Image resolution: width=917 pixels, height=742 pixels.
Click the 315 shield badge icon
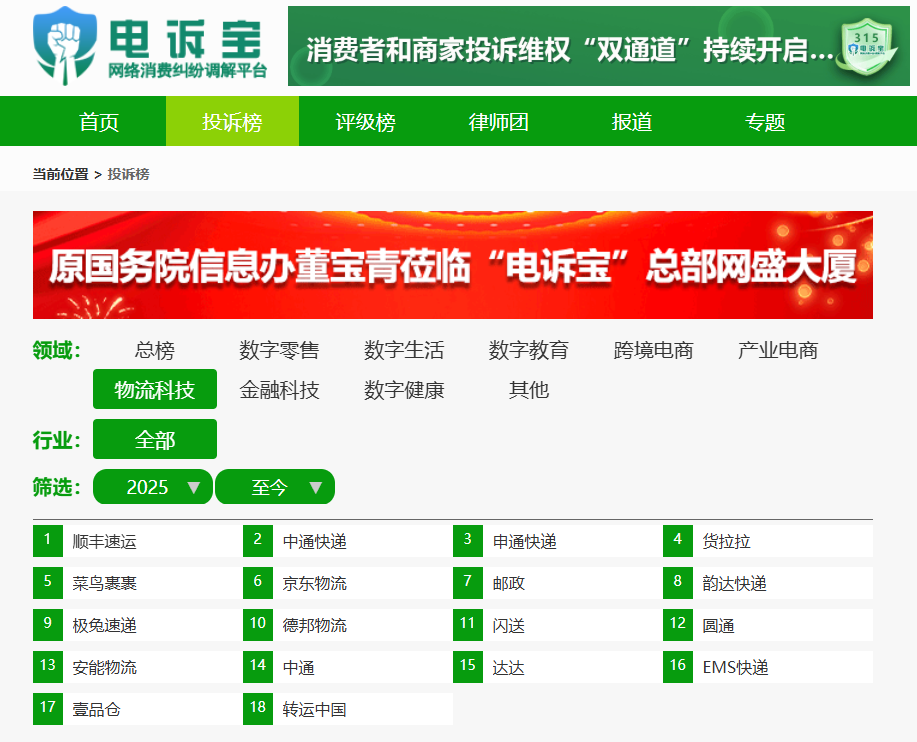tap(865, 47)
